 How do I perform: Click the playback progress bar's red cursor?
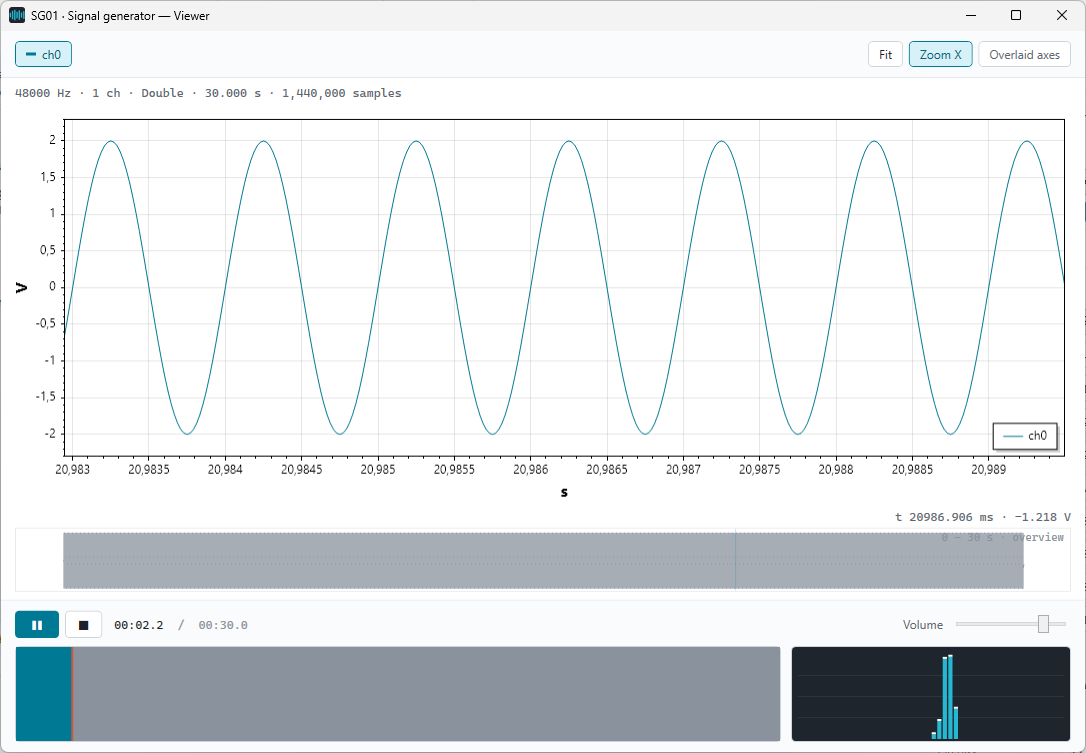(72, 694)
